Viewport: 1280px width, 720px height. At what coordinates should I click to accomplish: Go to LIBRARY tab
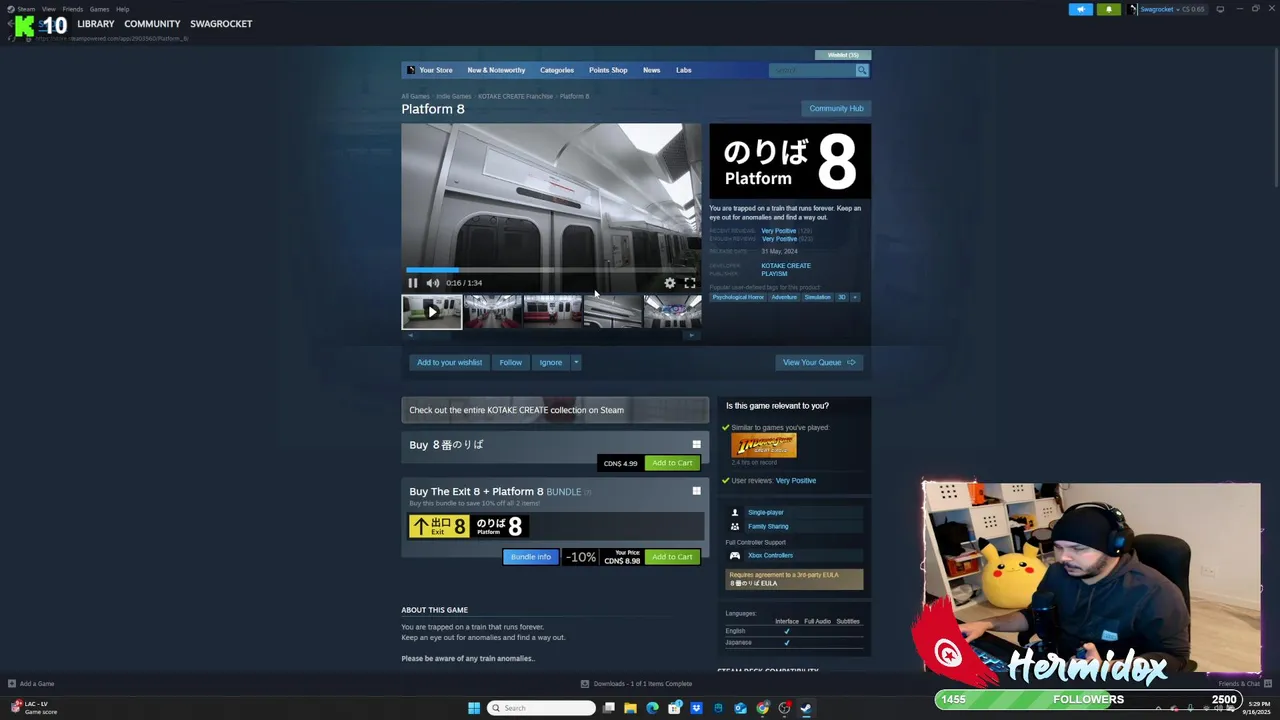tap(96, 24)
